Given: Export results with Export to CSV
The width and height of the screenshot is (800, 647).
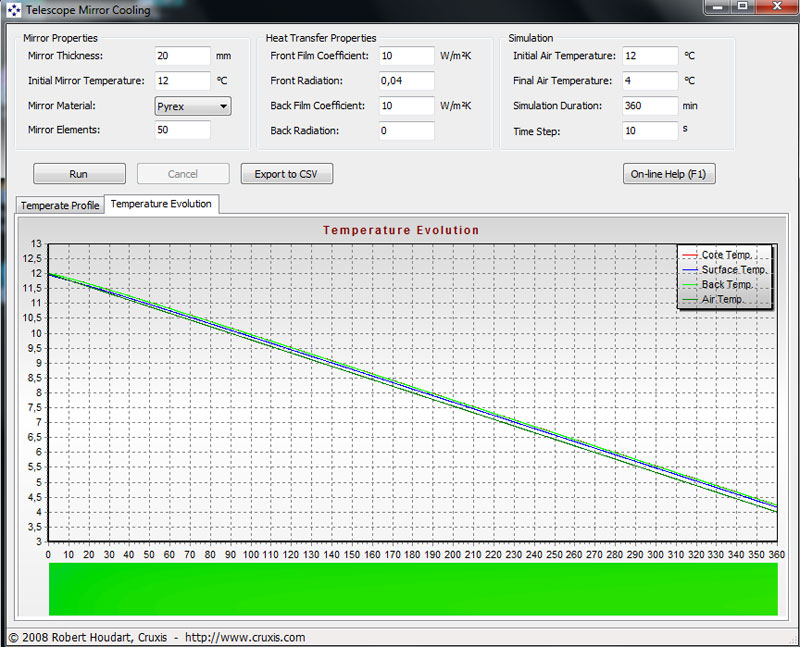Looking at the screenshot, I should [286, 173].
